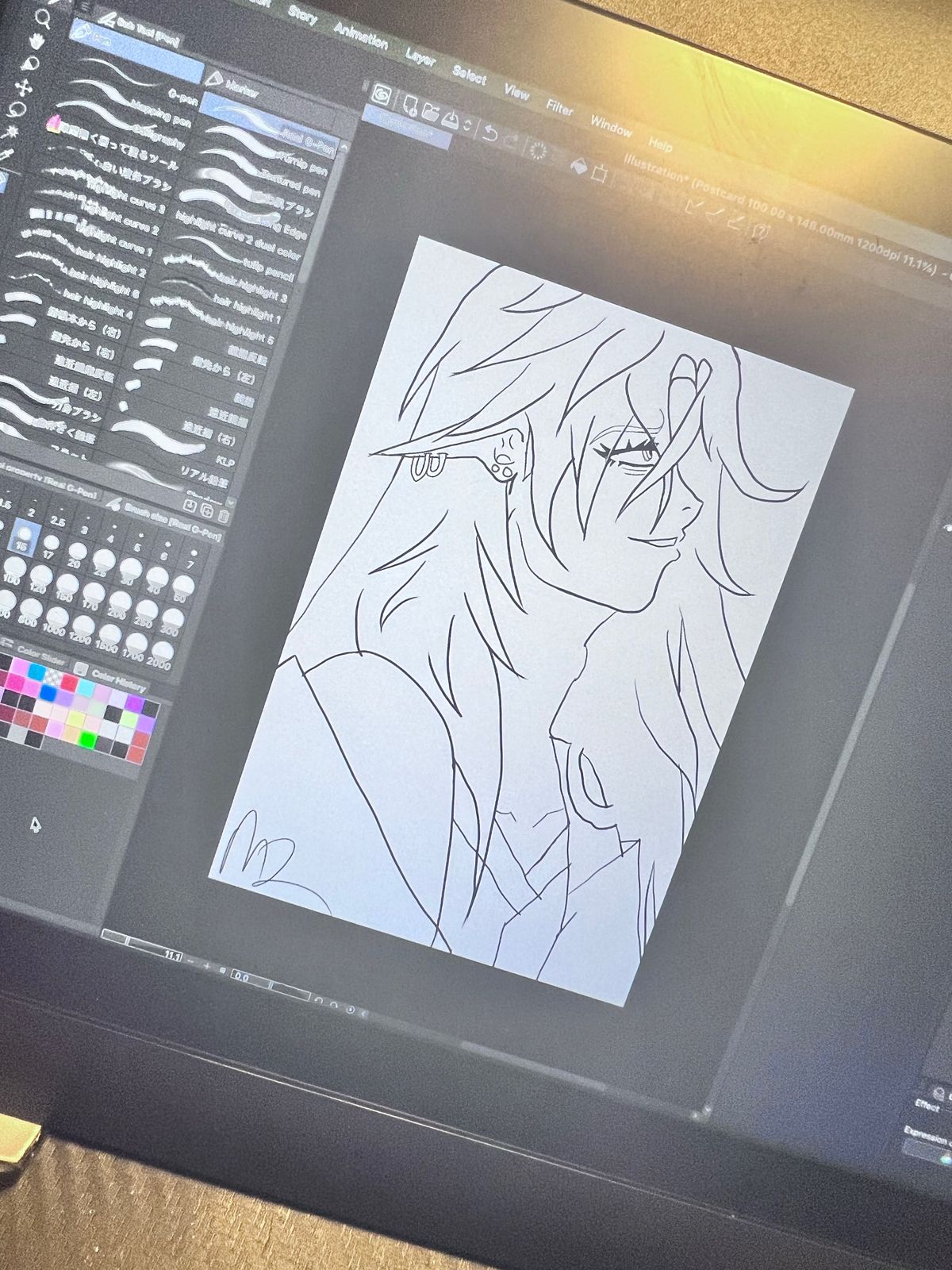Open the Window menu
The image size is (952, 1270).
(611, 127)
